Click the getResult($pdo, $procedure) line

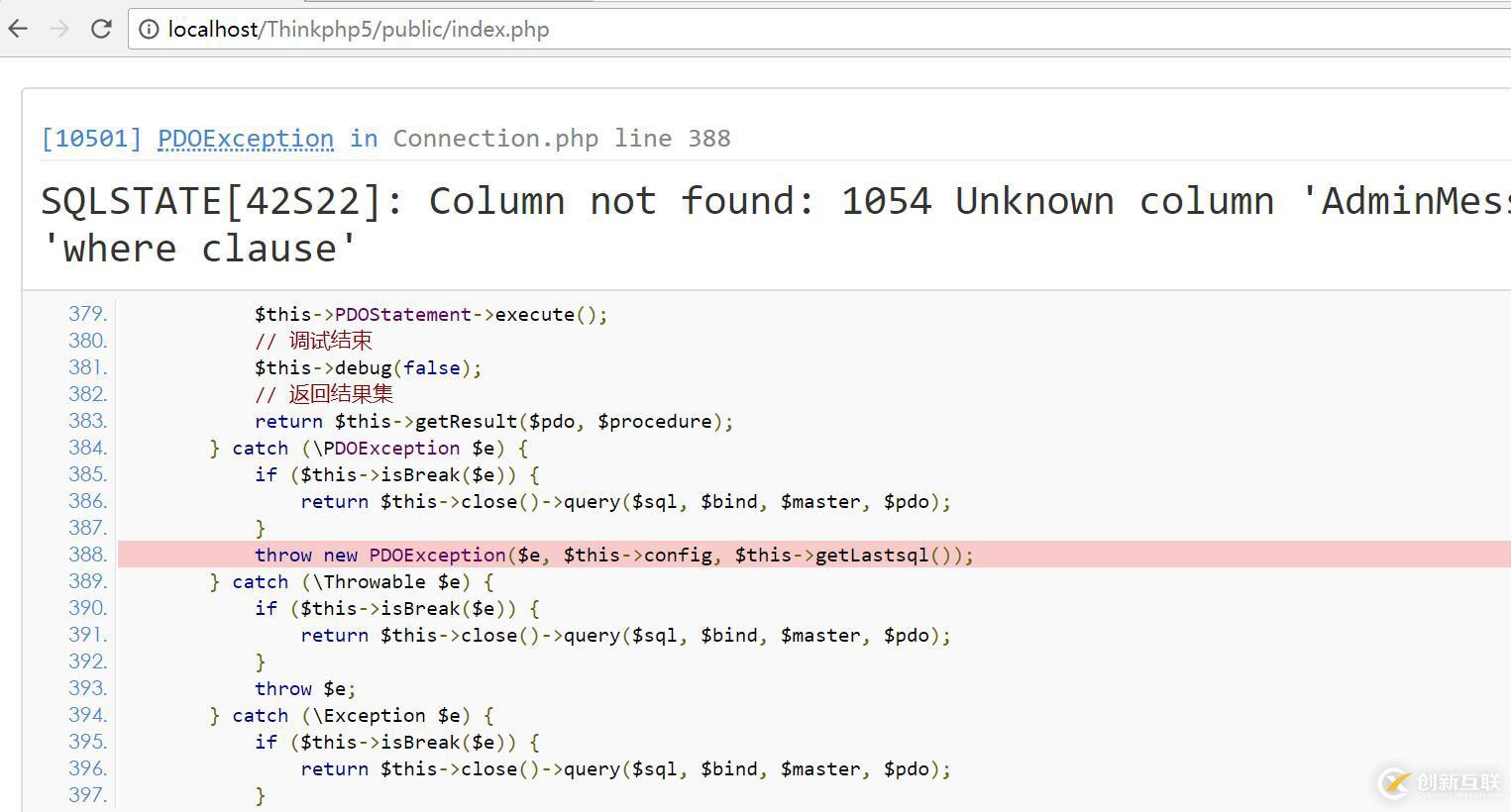point(493,422)
